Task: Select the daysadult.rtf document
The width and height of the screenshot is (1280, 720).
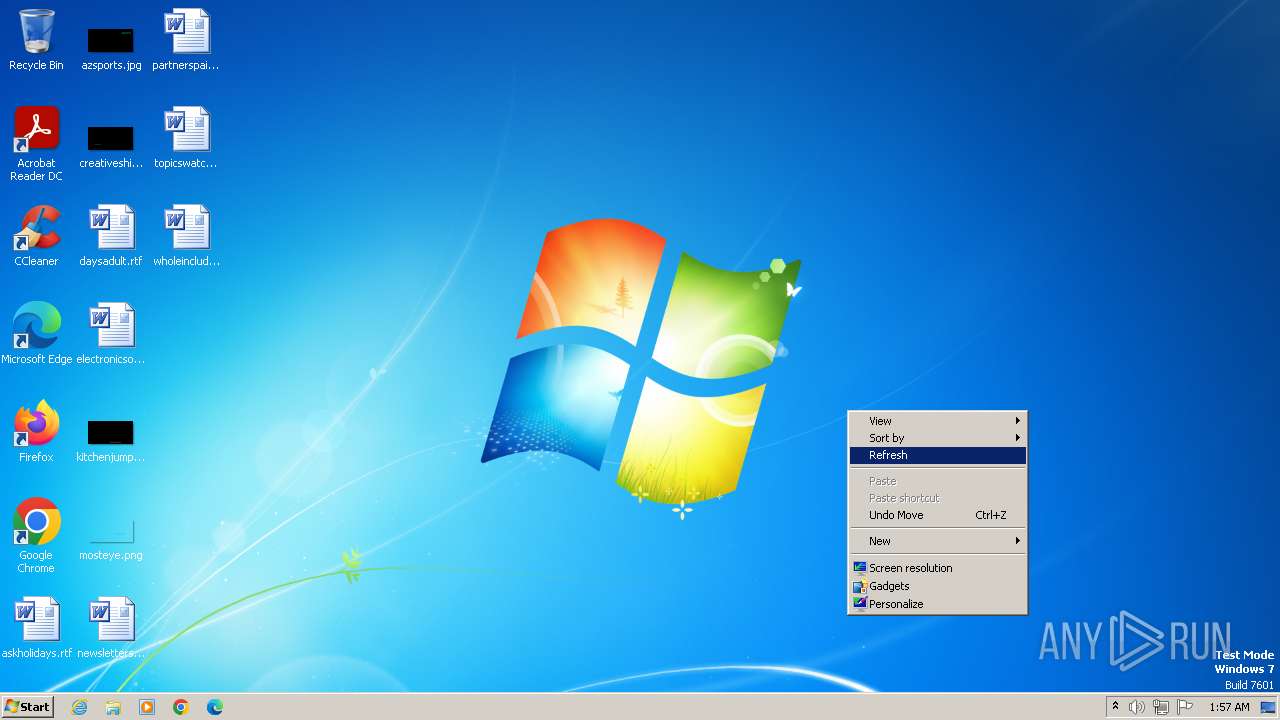Action: [x=111, y=236]
